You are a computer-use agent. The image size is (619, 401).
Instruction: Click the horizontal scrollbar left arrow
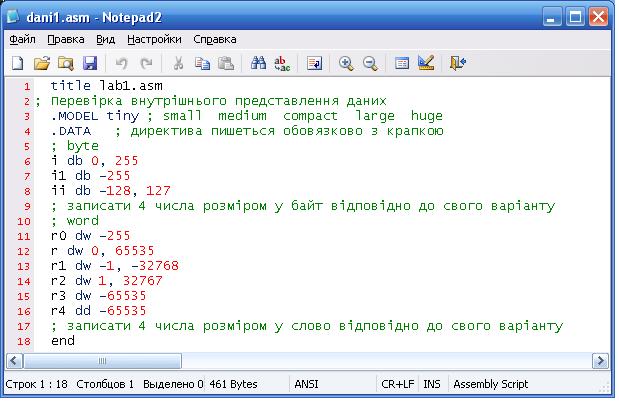(14, 360)
